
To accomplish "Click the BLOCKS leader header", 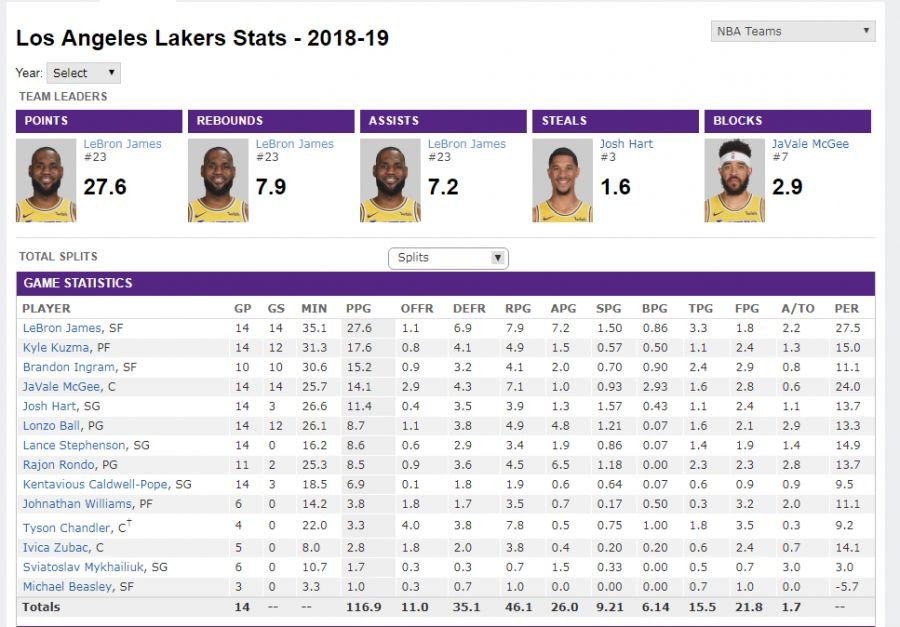I will tap(788, 121).
